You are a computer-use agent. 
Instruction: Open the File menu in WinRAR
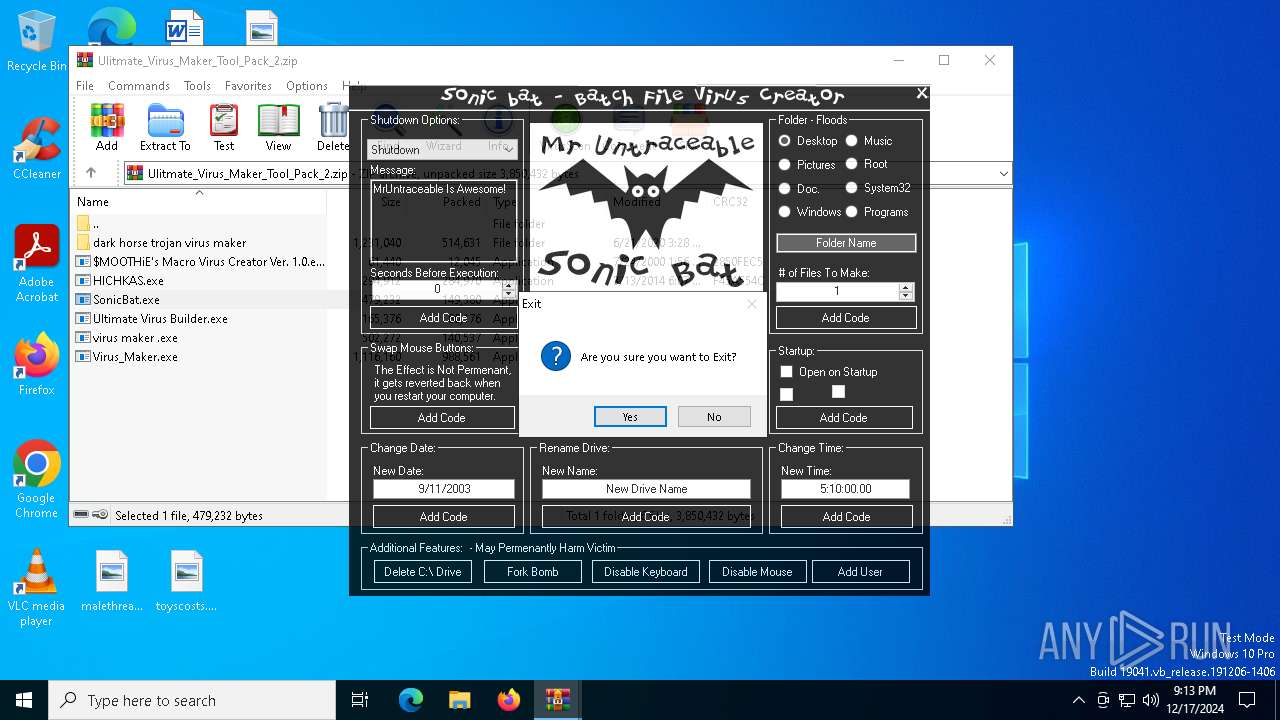tap(85, 86)
